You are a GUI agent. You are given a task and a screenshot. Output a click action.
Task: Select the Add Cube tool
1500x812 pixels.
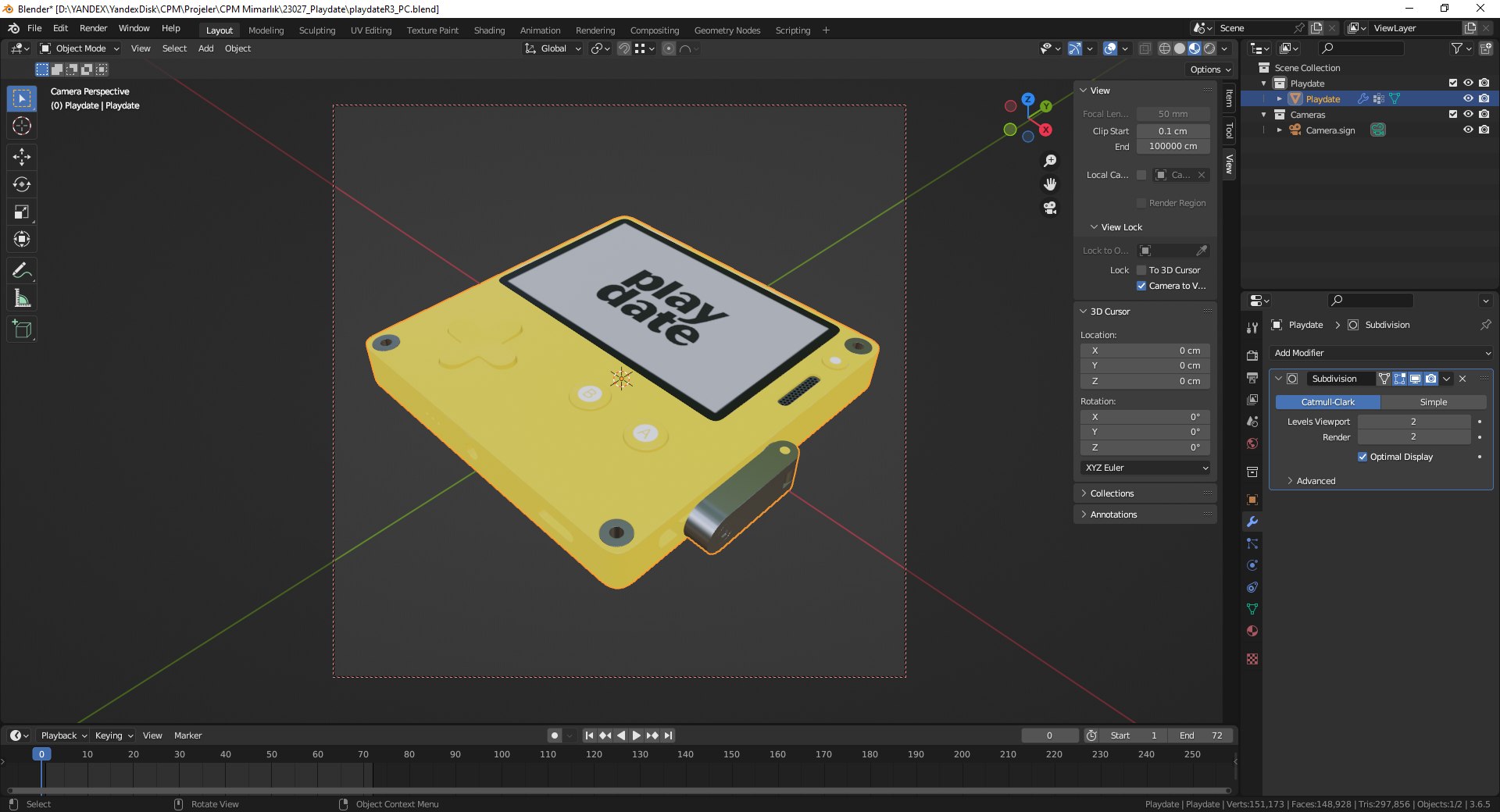pyautogui.click(x=22, y=329)
